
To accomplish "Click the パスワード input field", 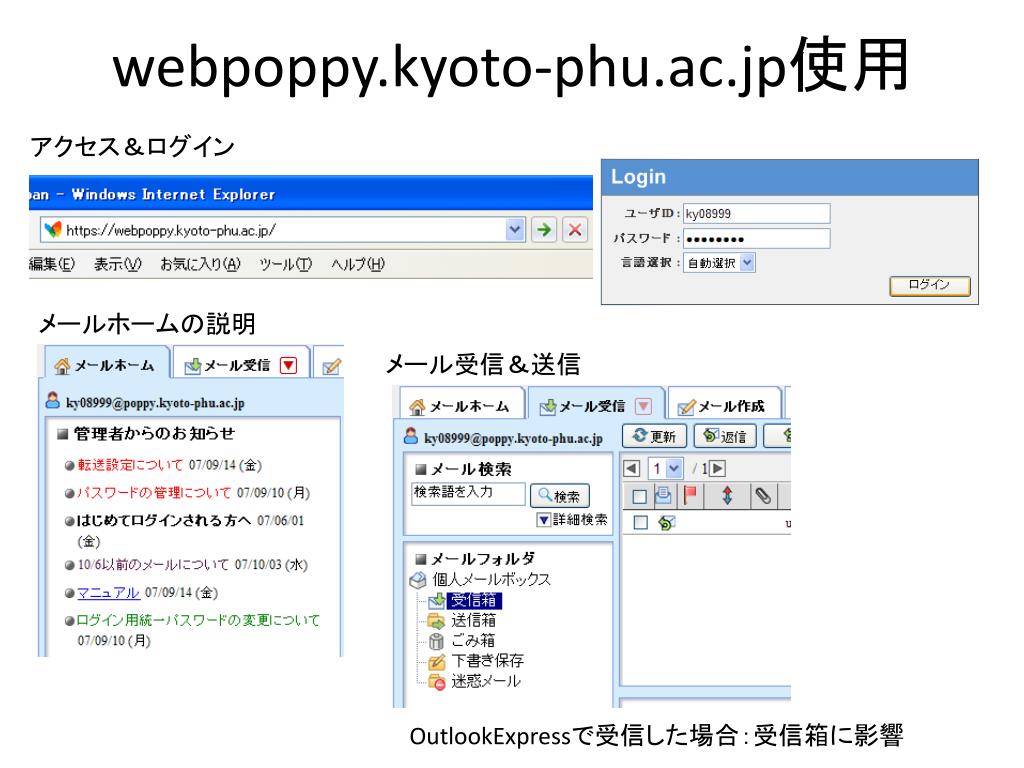I will (756, 238).
